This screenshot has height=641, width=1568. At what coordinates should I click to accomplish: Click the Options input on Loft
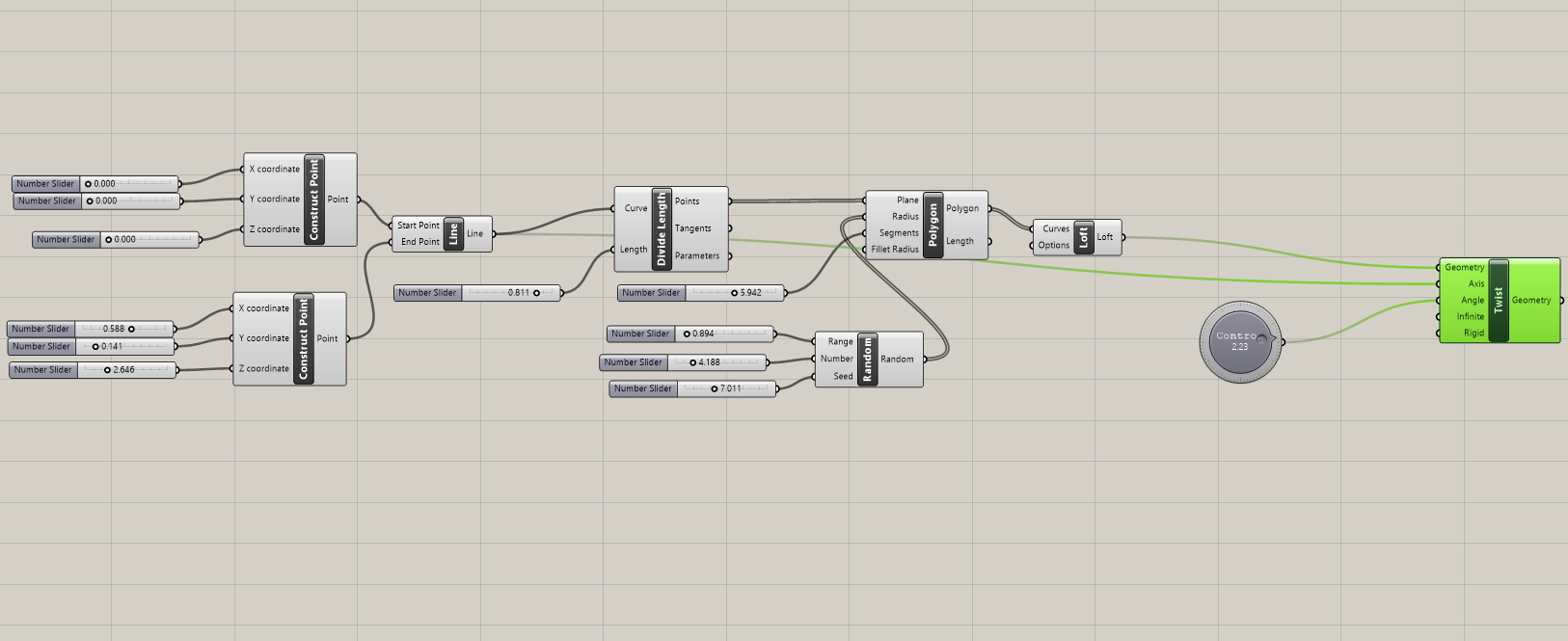point(1054,246)
